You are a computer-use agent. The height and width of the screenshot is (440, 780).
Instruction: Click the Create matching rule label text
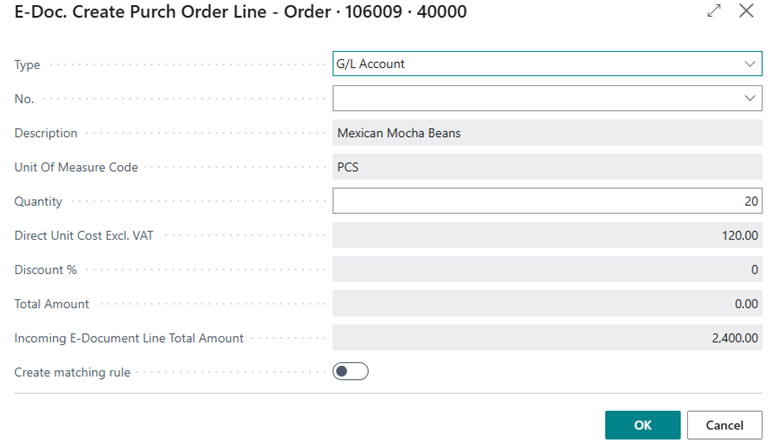click(x=72, y=373)
